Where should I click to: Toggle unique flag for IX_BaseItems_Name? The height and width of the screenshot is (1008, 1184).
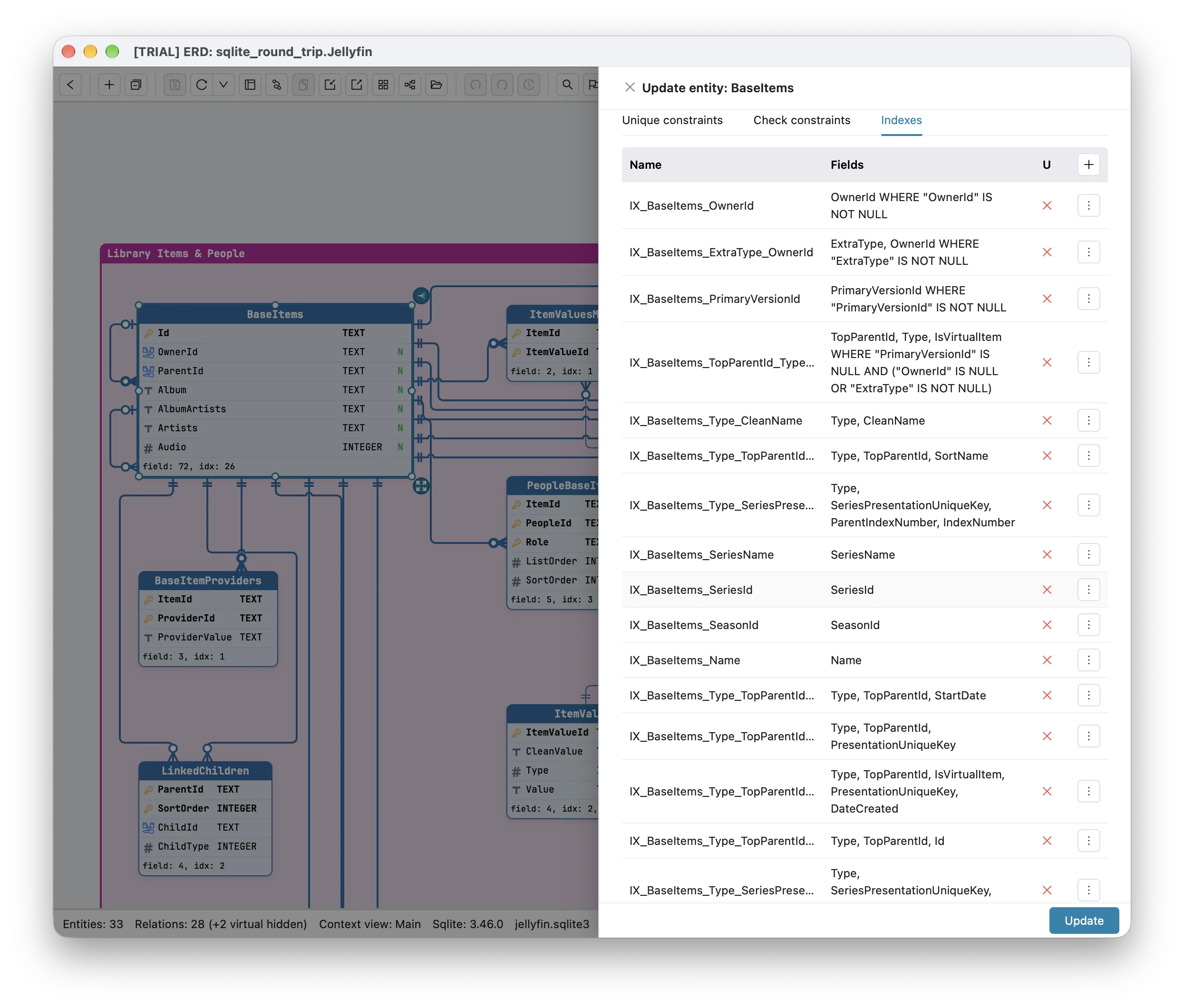click(x=1047, y=660)
